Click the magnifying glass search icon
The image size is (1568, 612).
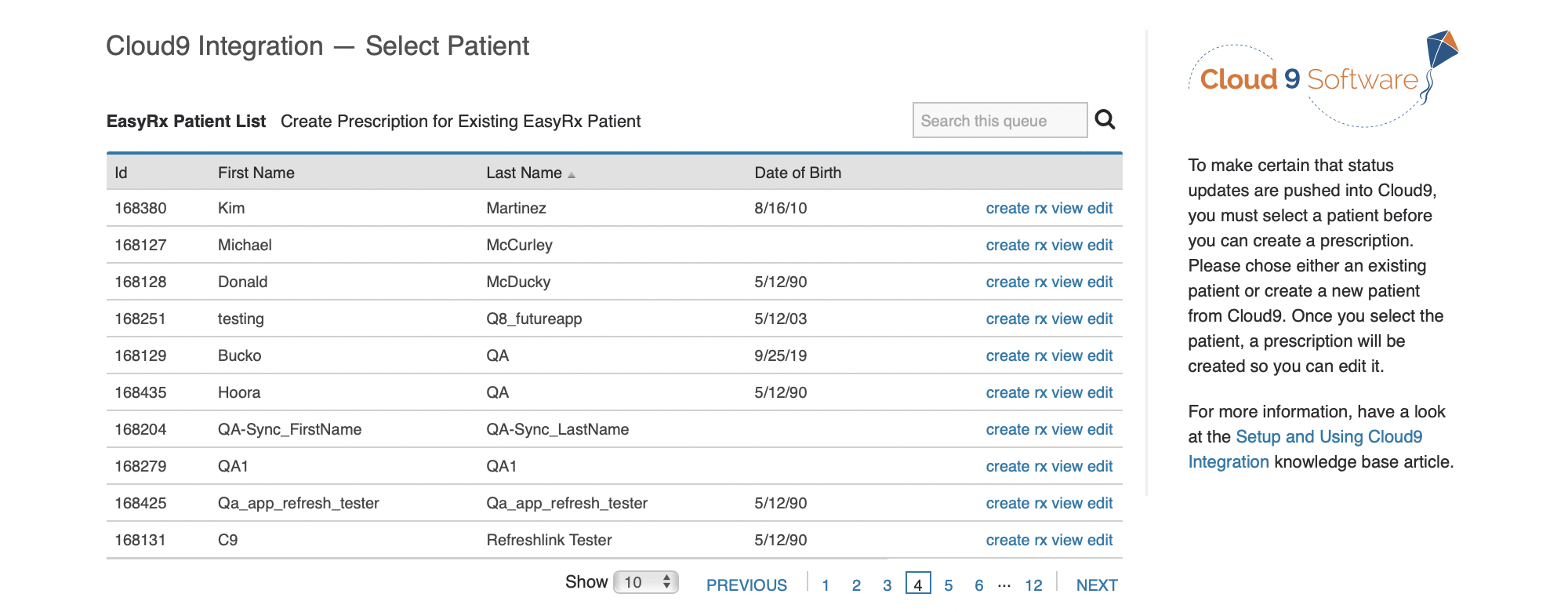[x=1105, y=119]
